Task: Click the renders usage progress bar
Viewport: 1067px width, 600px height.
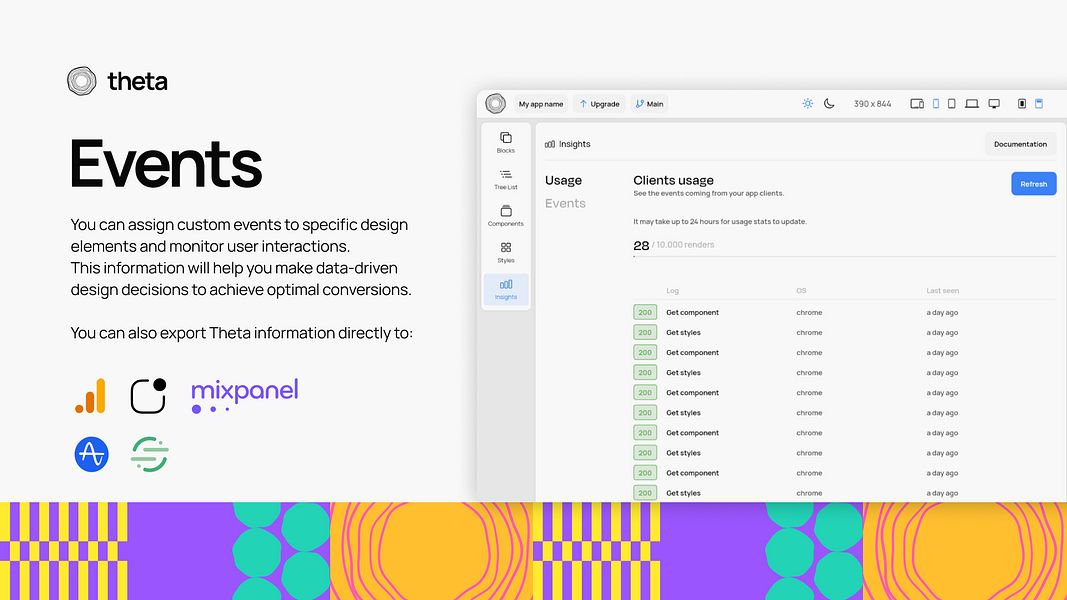Action: click(x=844, y=256)
